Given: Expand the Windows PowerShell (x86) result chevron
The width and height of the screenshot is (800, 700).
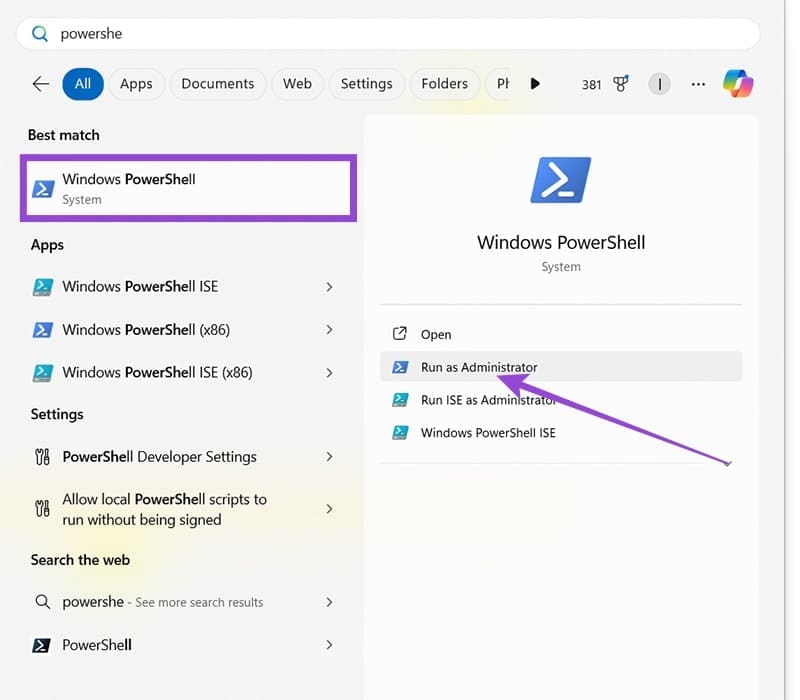Looking at the screenshot, I should tap(330, 330).
